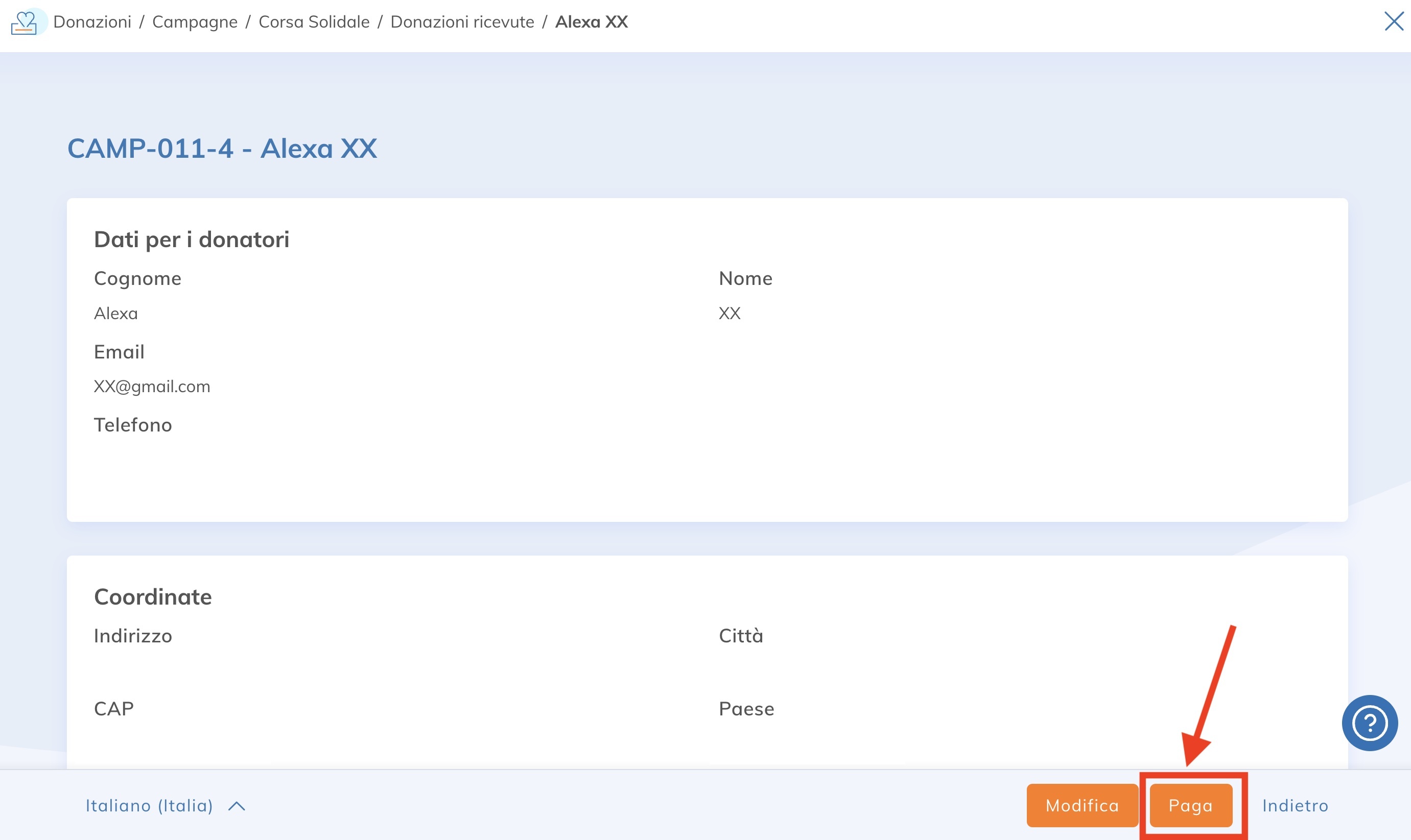Open Corsa Solidale breadcrumb

coord(314,22)
